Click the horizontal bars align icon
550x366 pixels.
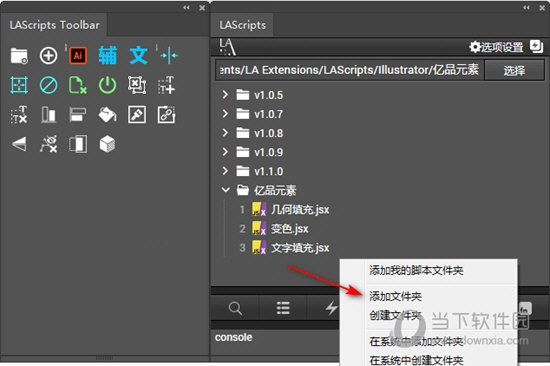point(78,115)
